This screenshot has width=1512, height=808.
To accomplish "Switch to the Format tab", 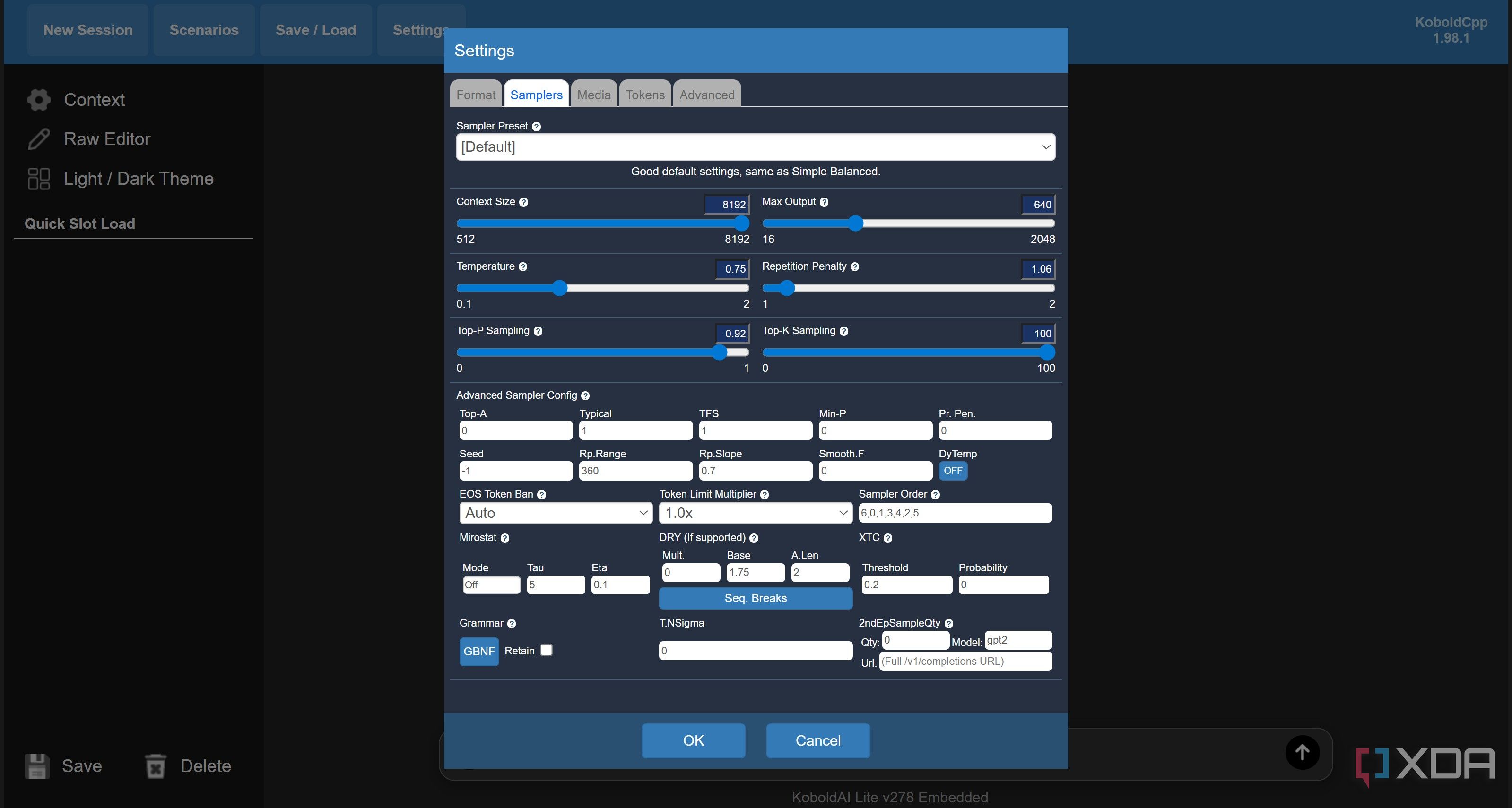I will 476,95.
